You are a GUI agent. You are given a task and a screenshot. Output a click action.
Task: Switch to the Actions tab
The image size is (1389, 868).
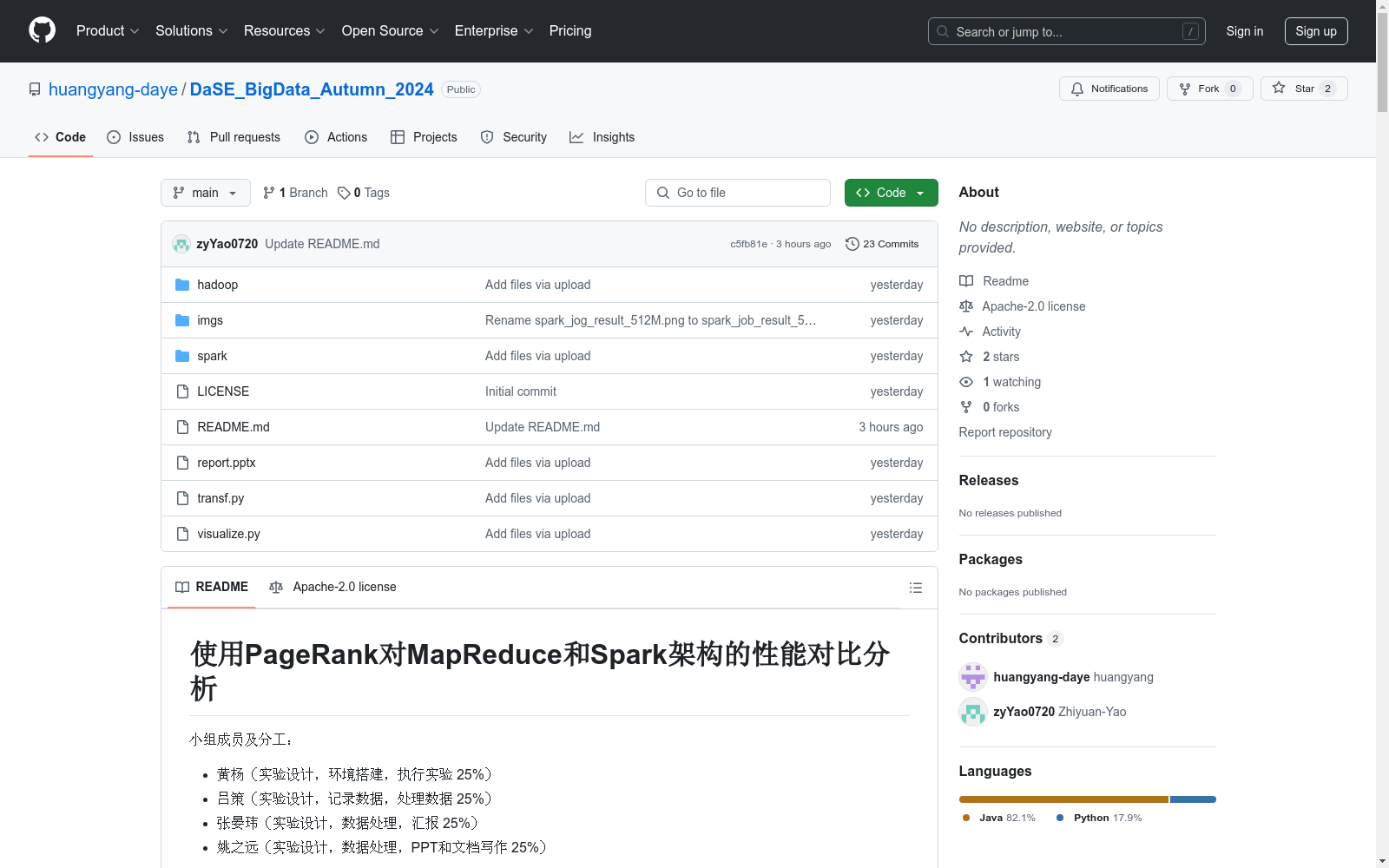tap(336, 137)
